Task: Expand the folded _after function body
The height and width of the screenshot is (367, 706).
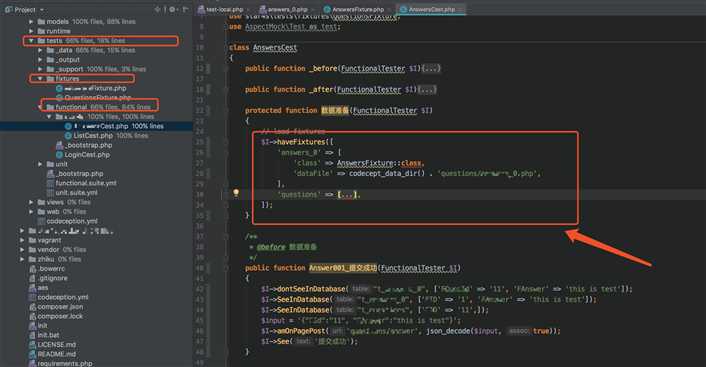Action: point(427,89)
